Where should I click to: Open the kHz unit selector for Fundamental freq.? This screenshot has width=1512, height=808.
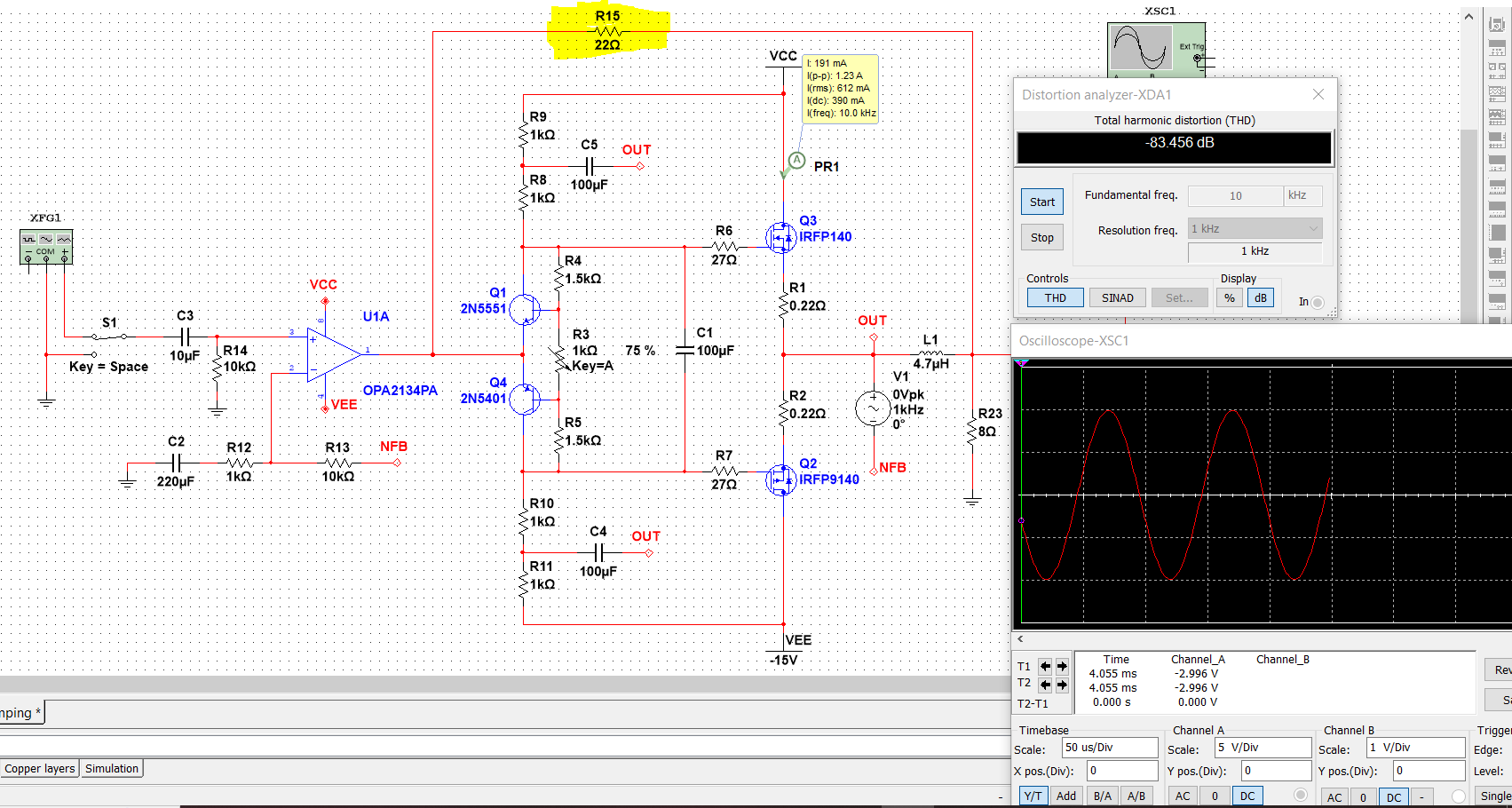(1302, 195)
